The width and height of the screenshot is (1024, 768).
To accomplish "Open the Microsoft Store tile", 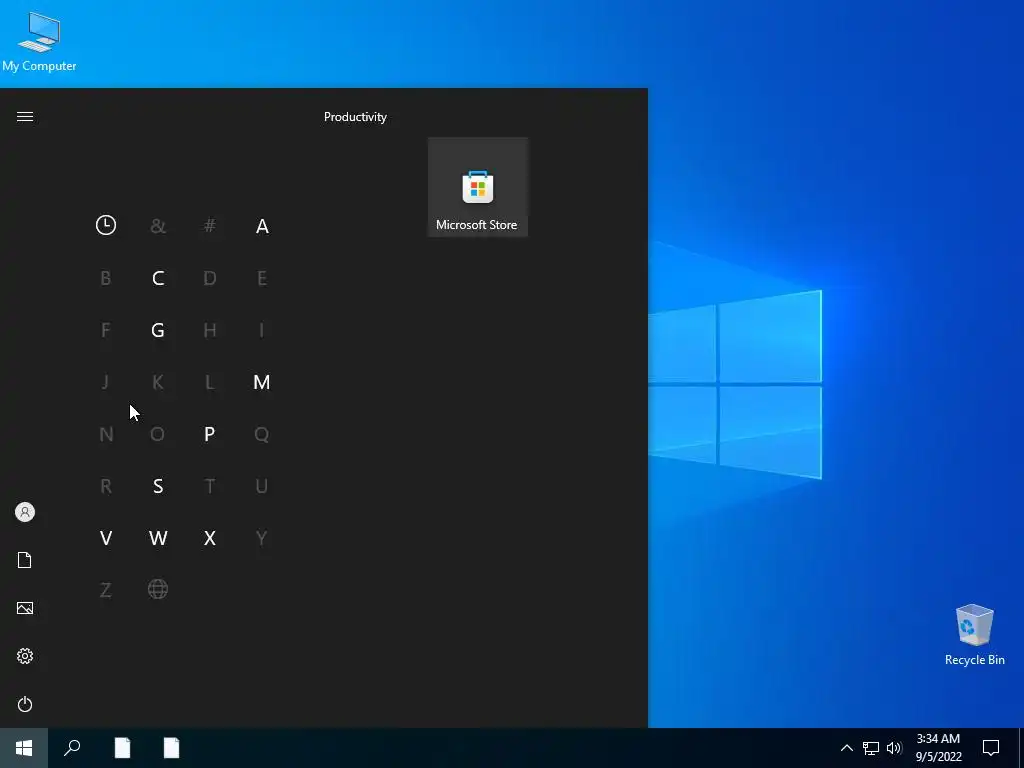I will [477, 187].
